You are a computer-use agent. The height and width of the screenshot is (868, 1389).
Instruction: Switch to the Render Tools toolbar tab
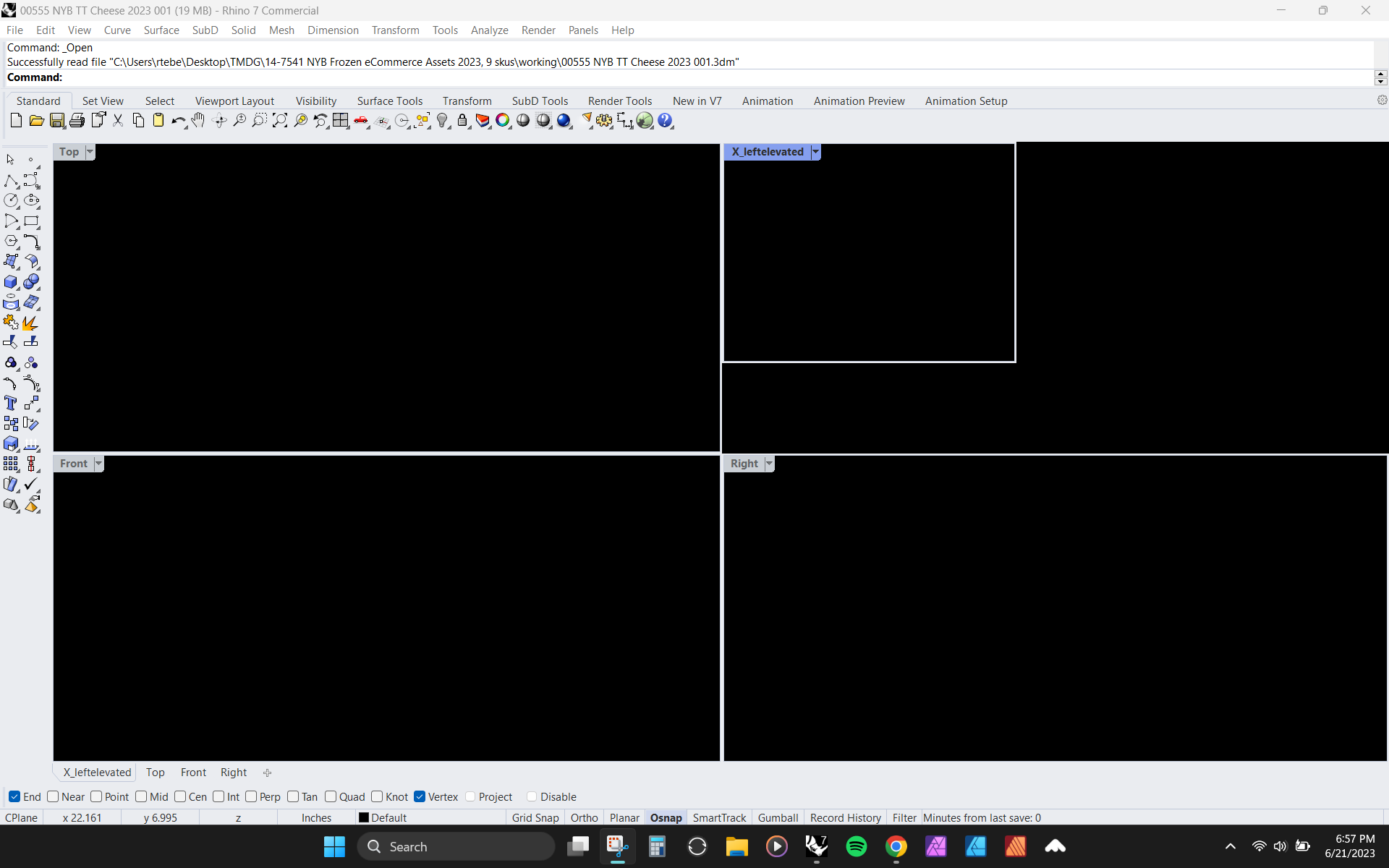click(x=619, y=101)
